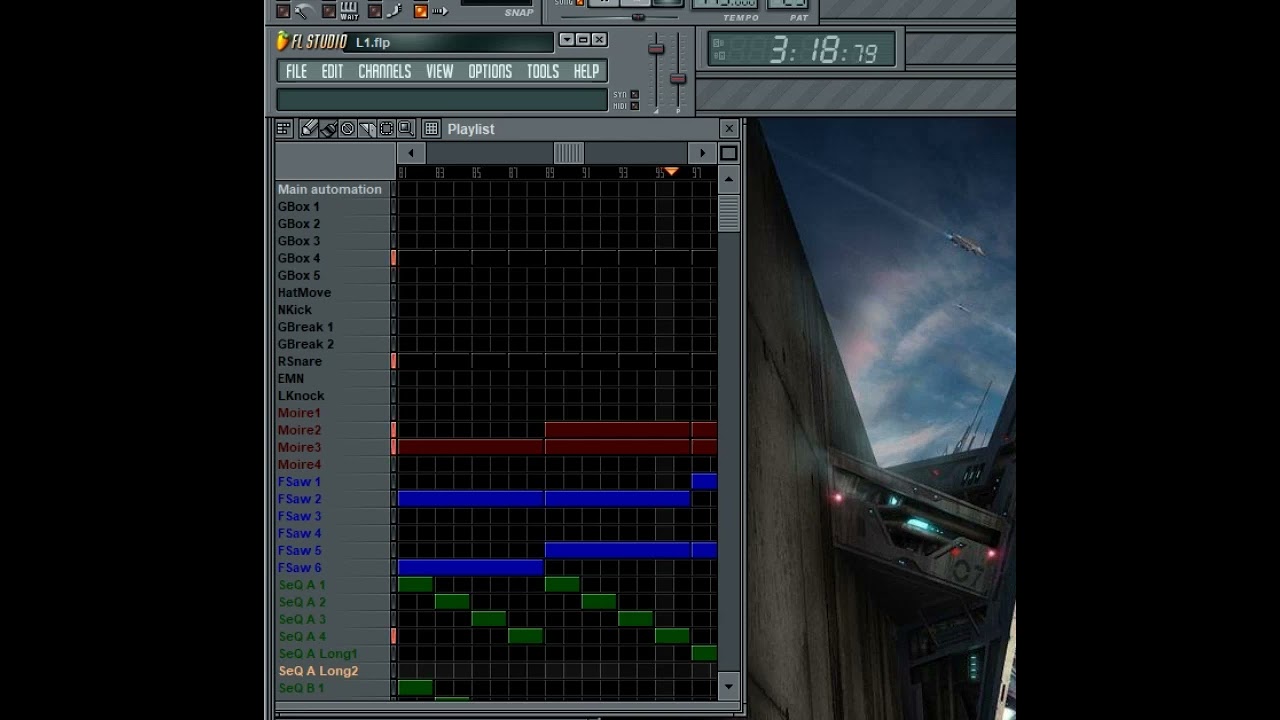The height and width of the screenshot is (720, 1280).
Task: Click the FSaw 6 blue pattern block
Action: (x=471, y=568)
